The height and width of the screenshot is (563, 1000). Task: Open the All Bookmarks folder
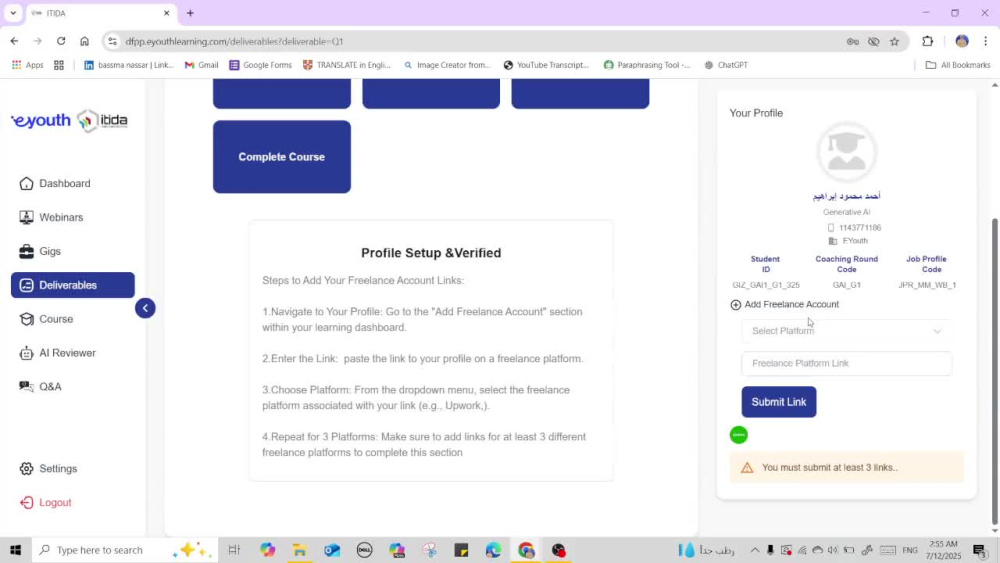coord(957,65)
